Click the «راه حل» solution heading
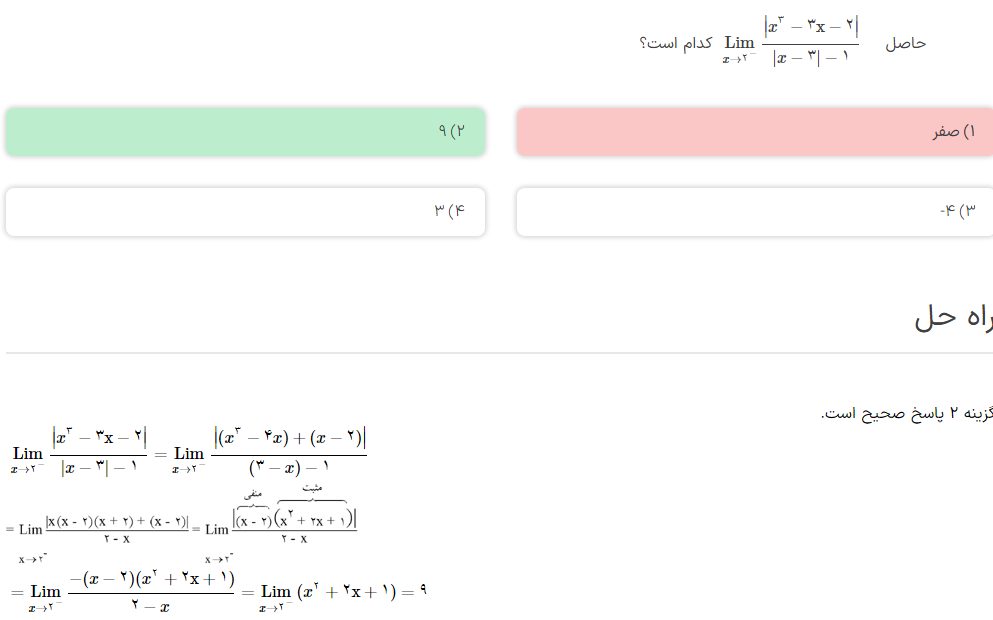This screenshot has height=620, width=993. click(x=952, y=317)
